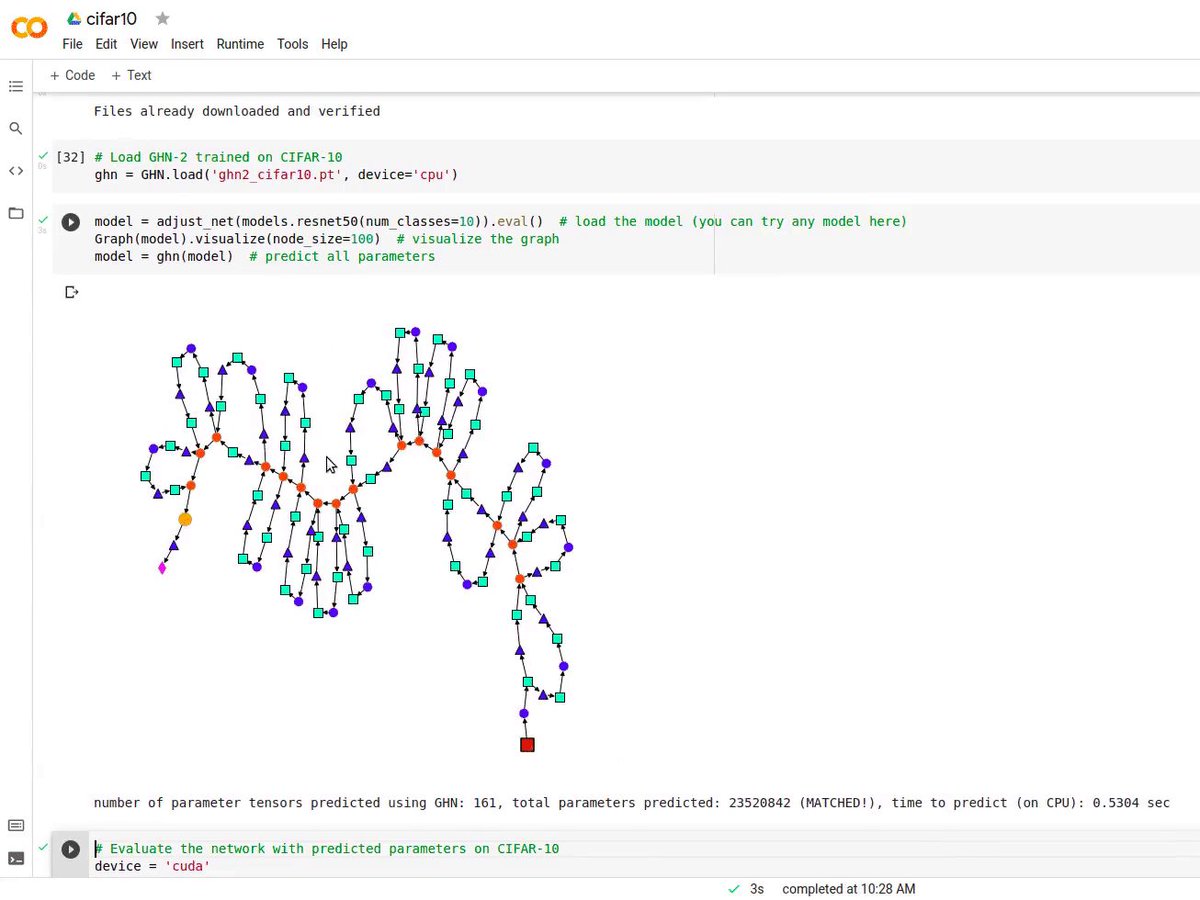Open the File menu

point(72,44)
